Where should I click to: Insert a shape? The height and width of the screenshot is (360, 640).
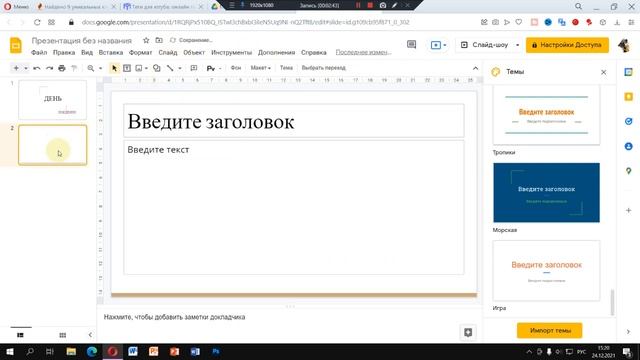[156, 68]
